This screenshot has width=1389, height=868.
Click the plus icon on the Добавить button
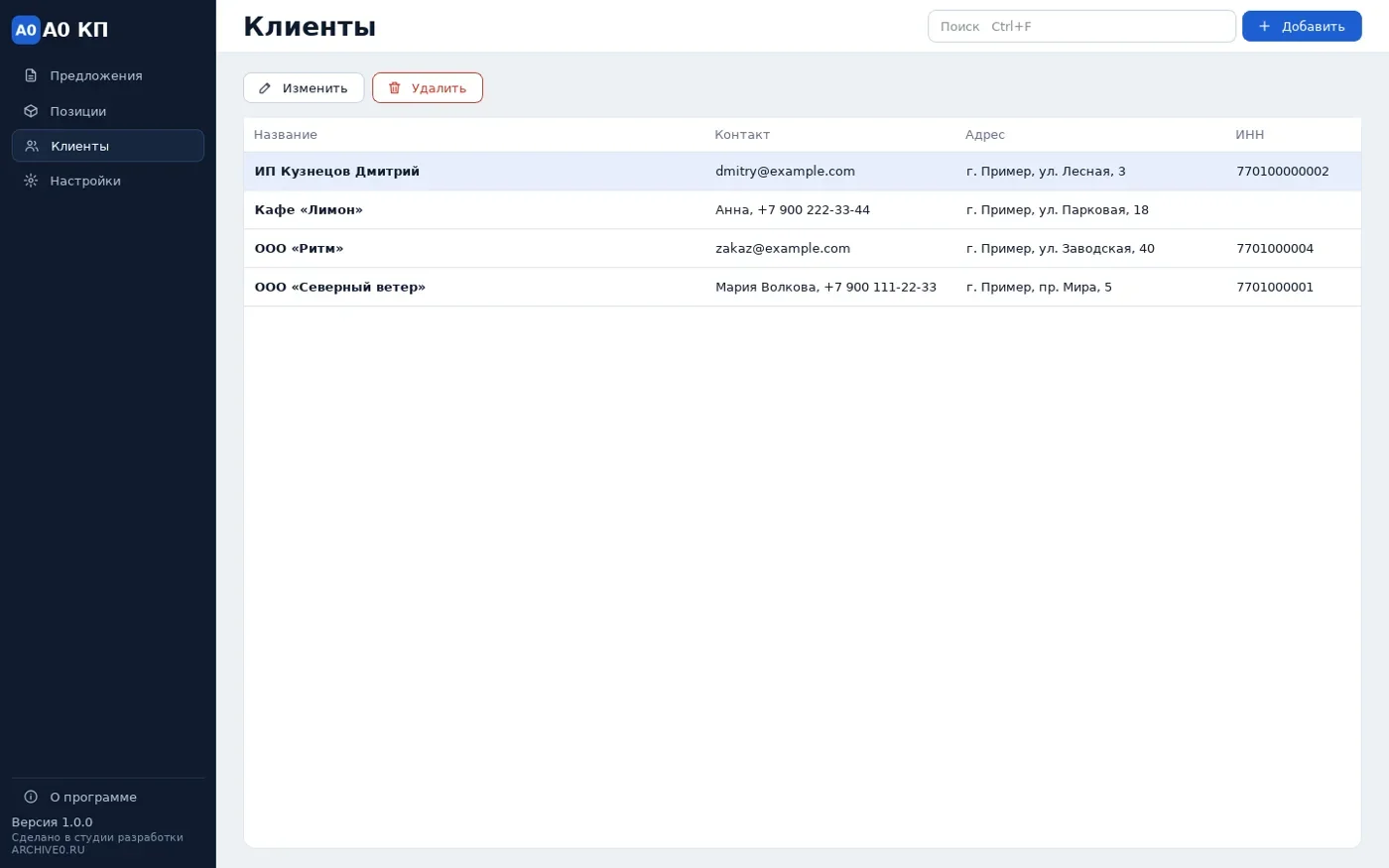coord(1264,27)
